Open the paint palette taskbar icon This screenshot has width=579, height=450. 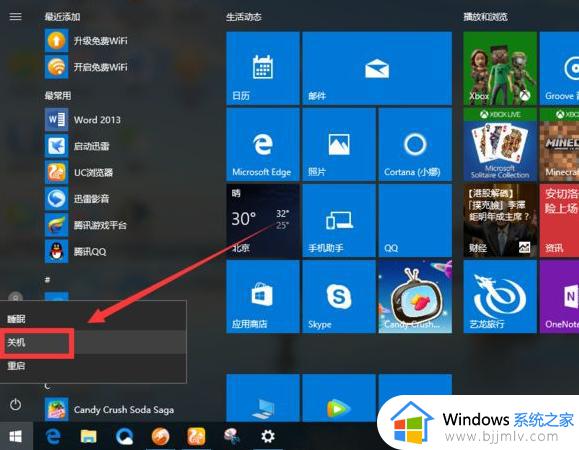point(232,437)
